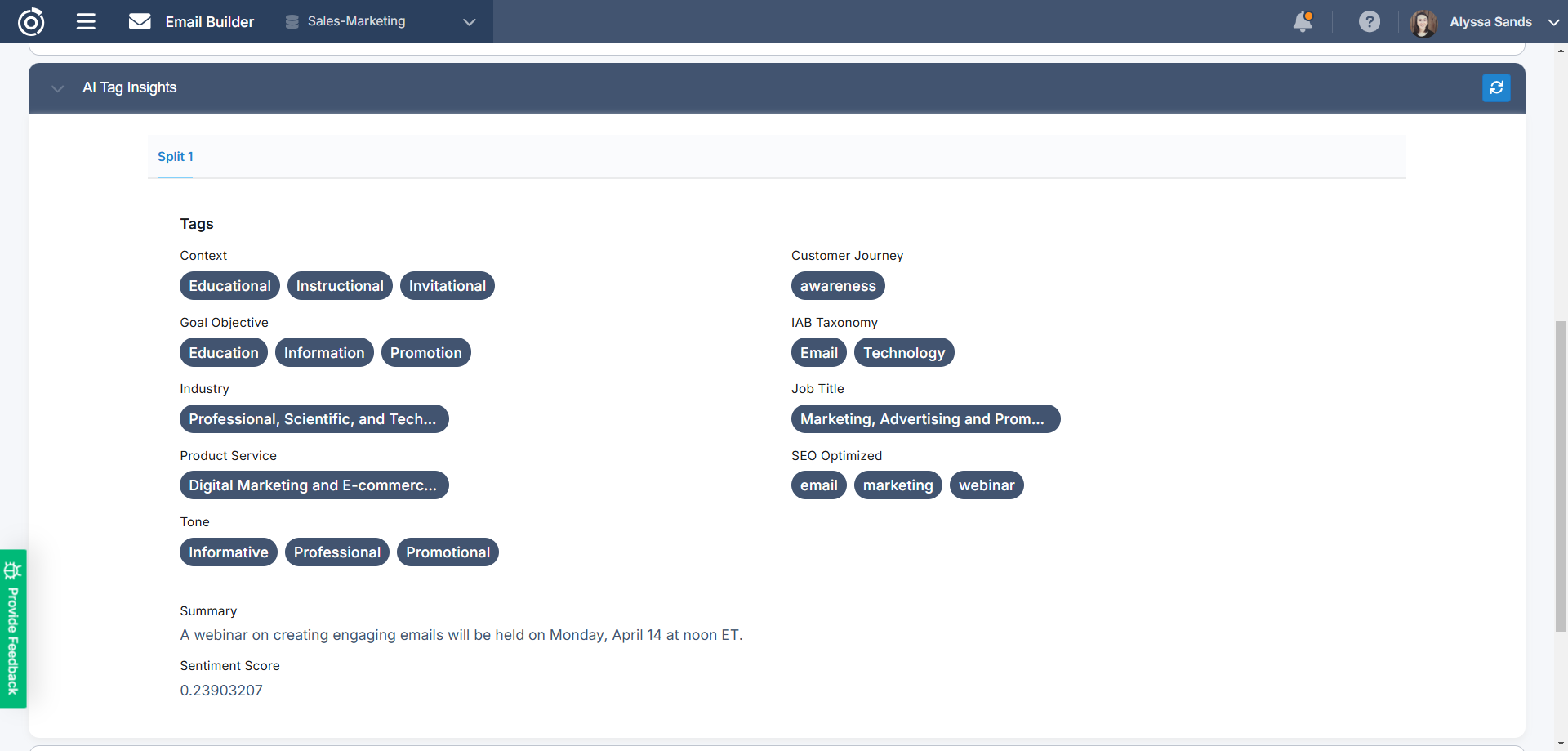Image resolution: width=1568 pixels, height=751 pixels.
Task: Switch to the Split 1 tab
Action: click(175, 157)
